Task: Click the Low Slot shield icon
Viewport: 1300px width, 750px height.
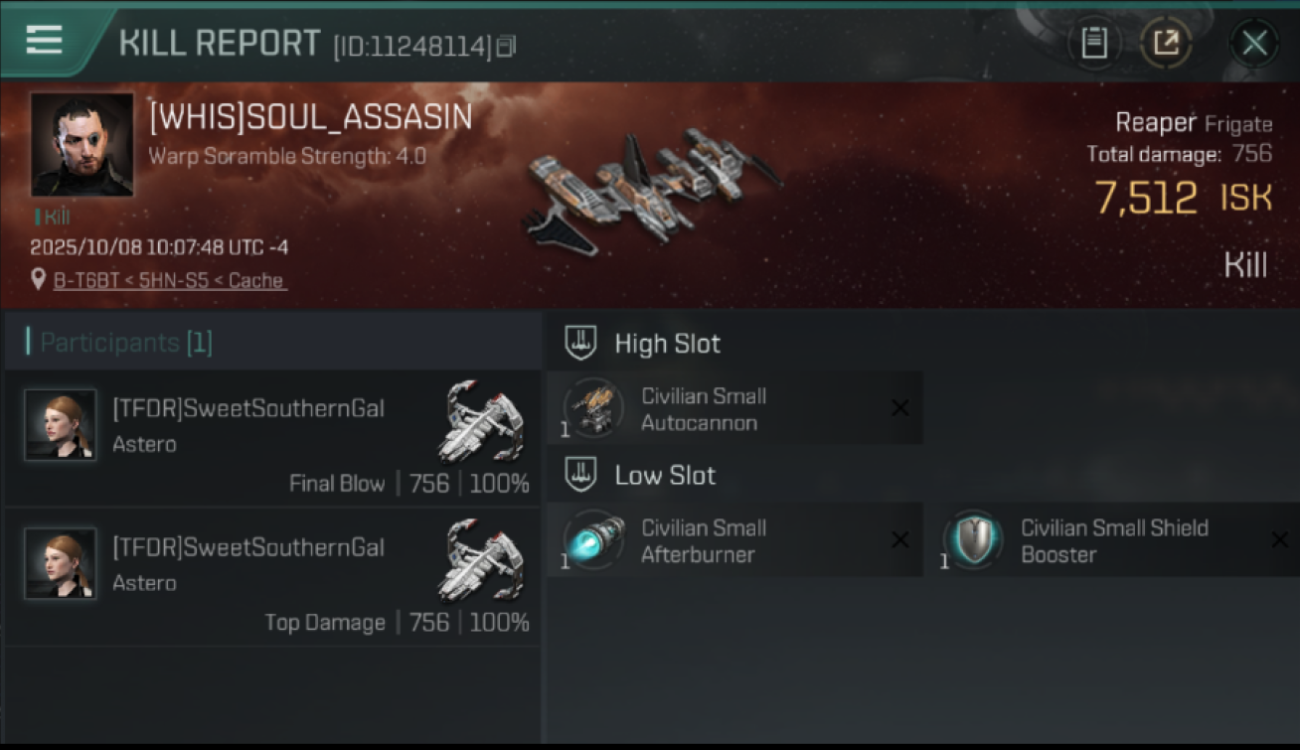Action: 581,475
